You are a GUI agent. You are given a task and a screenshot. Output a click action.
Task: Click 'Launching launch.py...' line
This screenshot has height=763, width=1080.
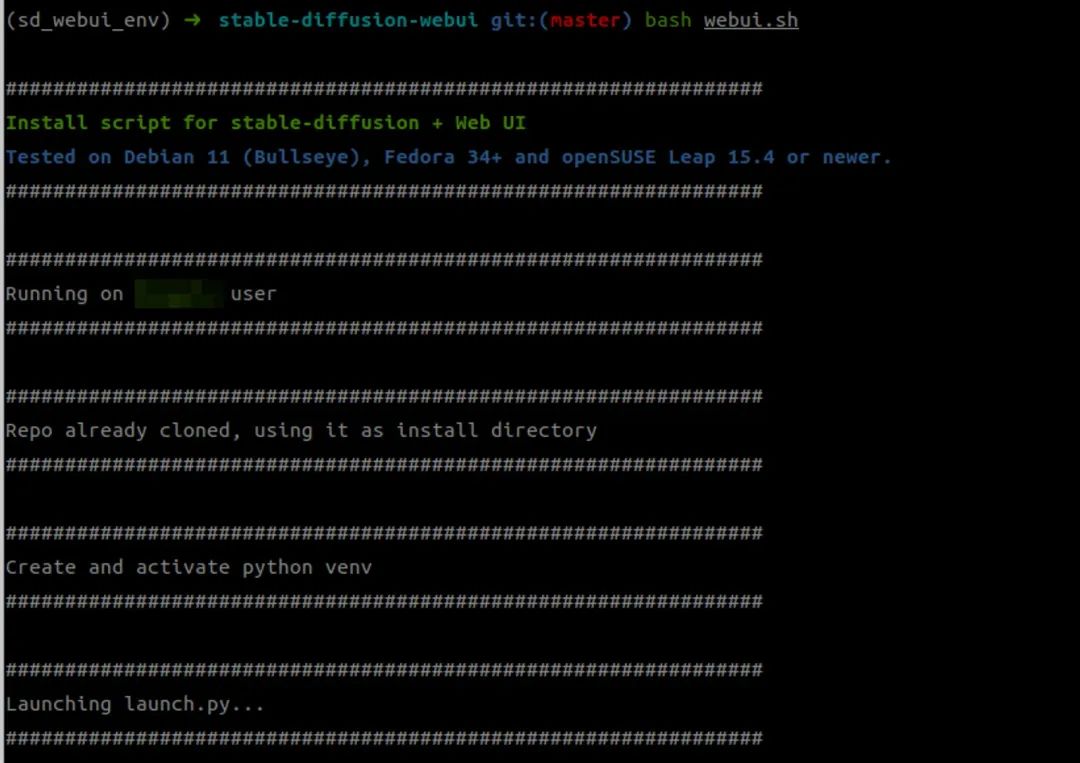(135, 704)
